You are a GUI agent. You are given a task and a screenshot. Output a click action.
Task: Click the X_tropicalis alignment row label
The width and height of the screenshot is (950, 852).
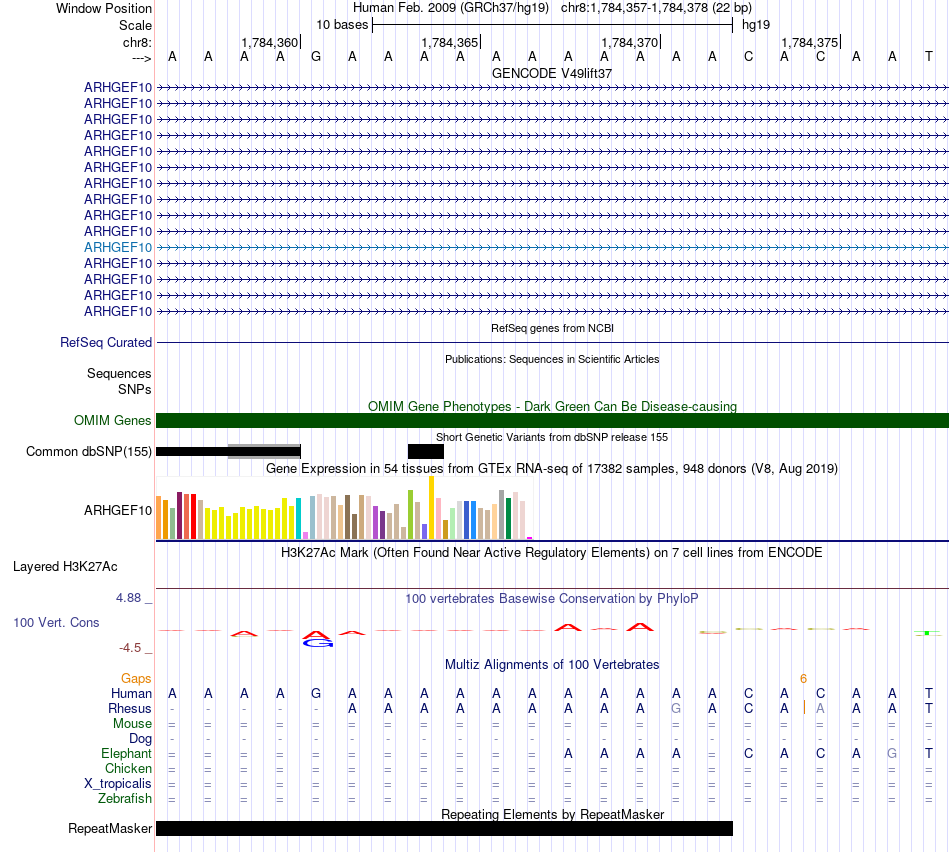[x=118, y=784]
